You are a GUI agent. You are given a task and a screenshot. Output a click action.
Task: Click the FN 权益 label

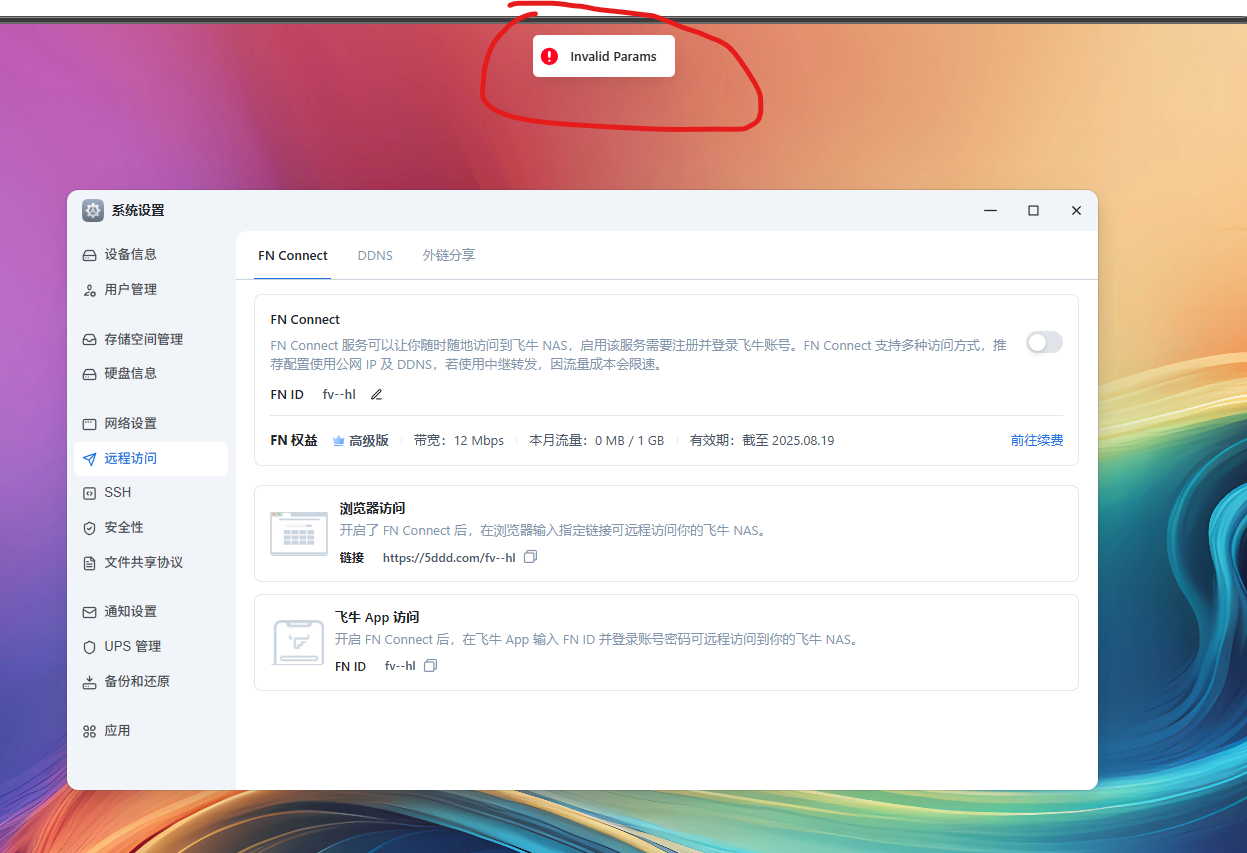(294, 441)
